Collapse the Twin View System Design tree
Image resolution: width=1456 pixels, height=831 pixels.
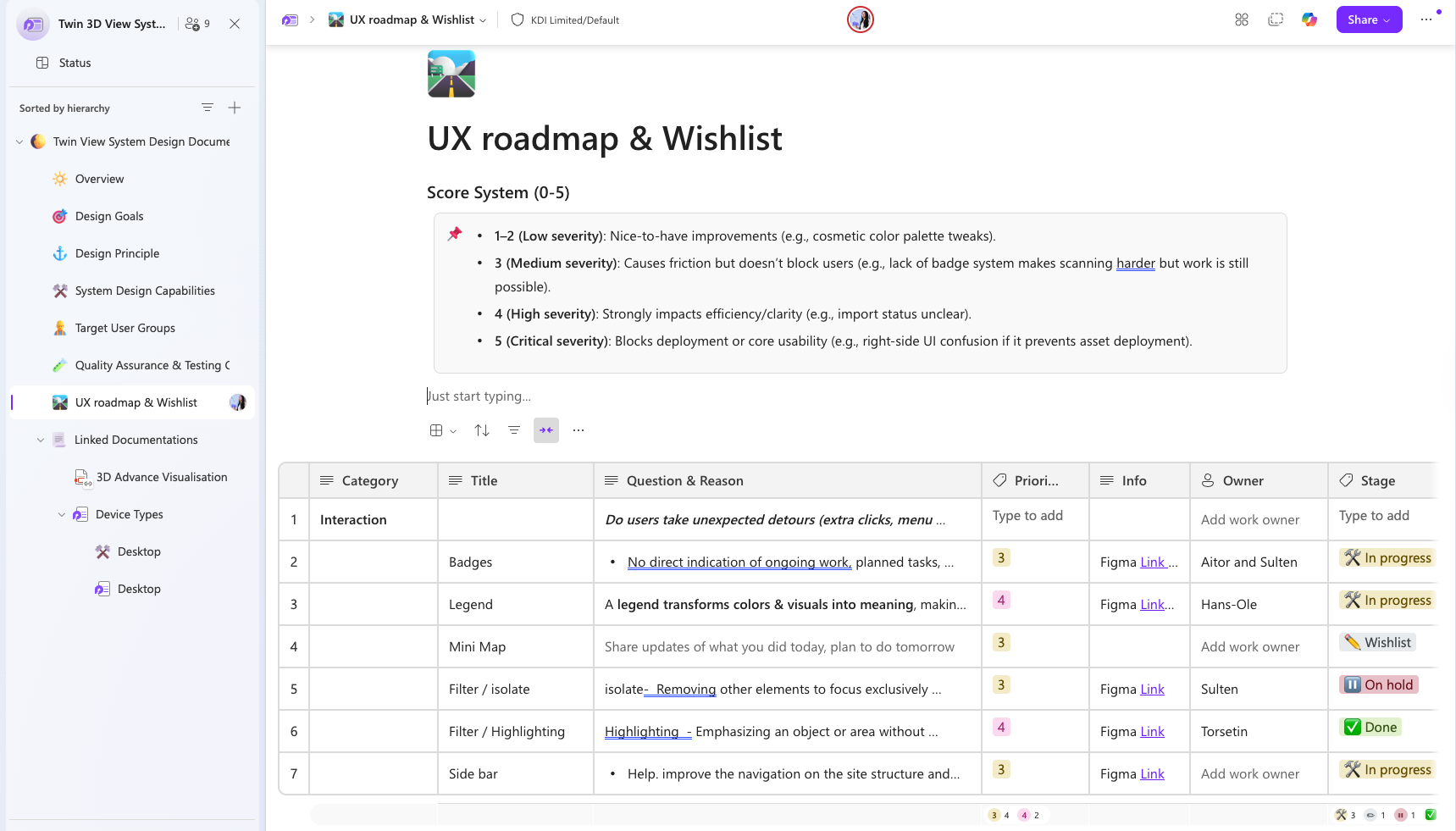[x=19, y=141]
